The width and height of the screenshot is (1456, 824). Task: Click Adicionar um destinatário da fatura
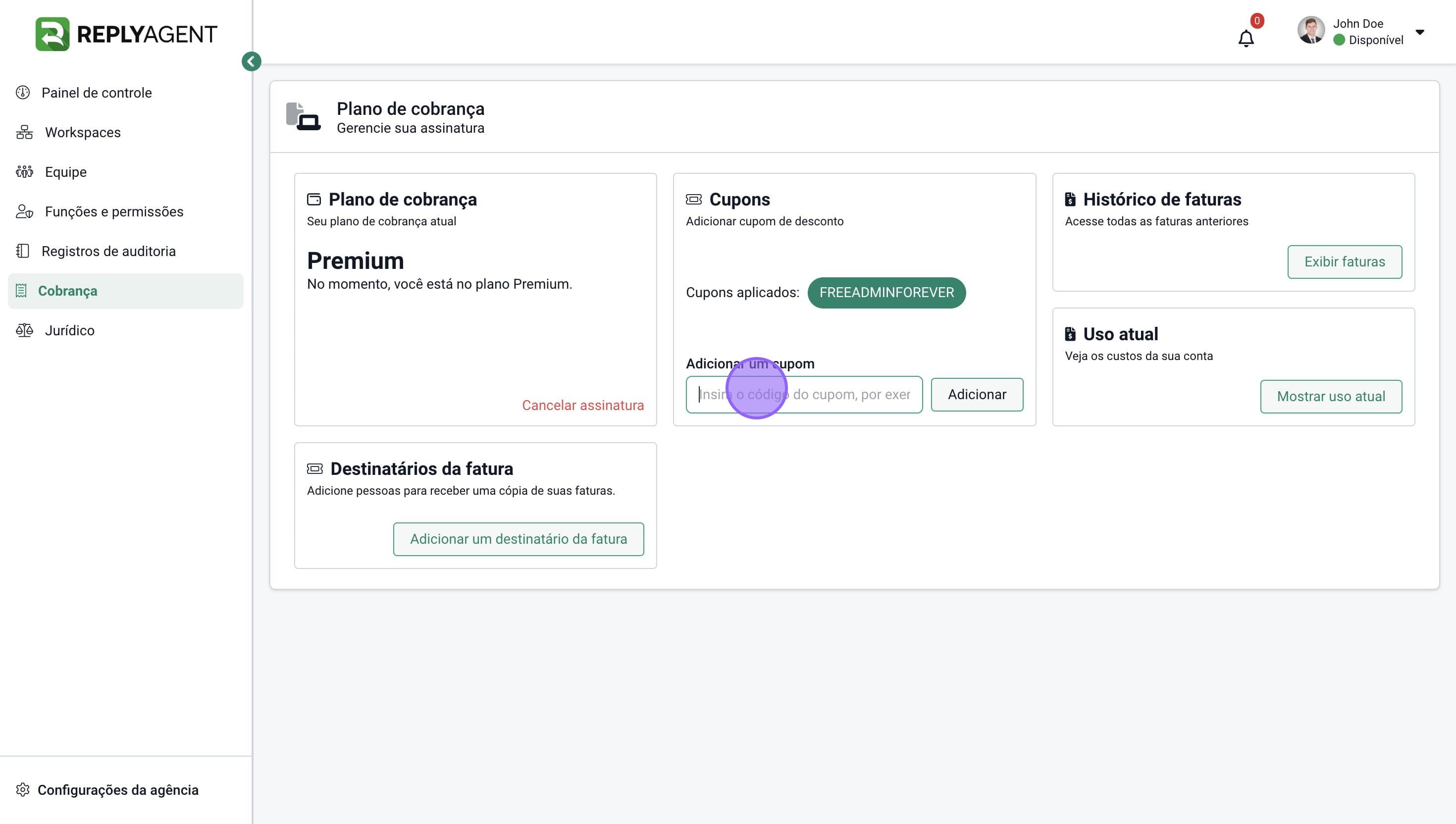(519, 539)
